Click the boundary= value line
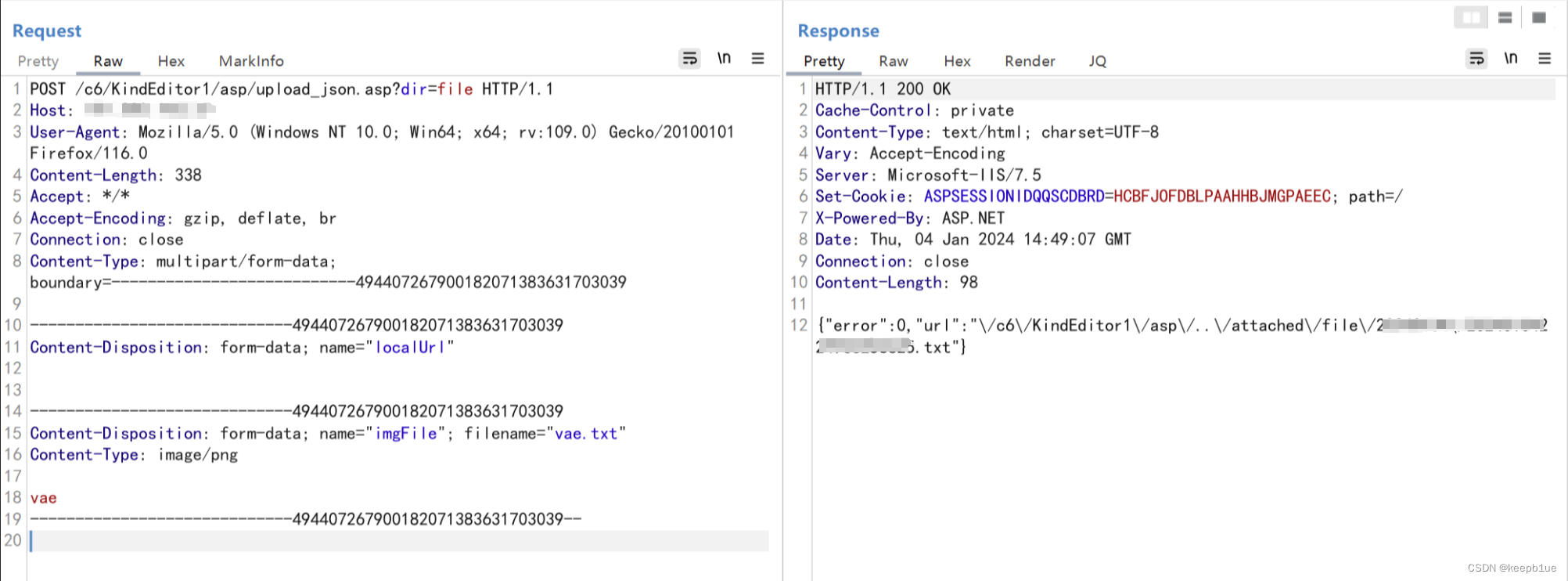This screenshot has width=1568, height=581. (328, 283)
